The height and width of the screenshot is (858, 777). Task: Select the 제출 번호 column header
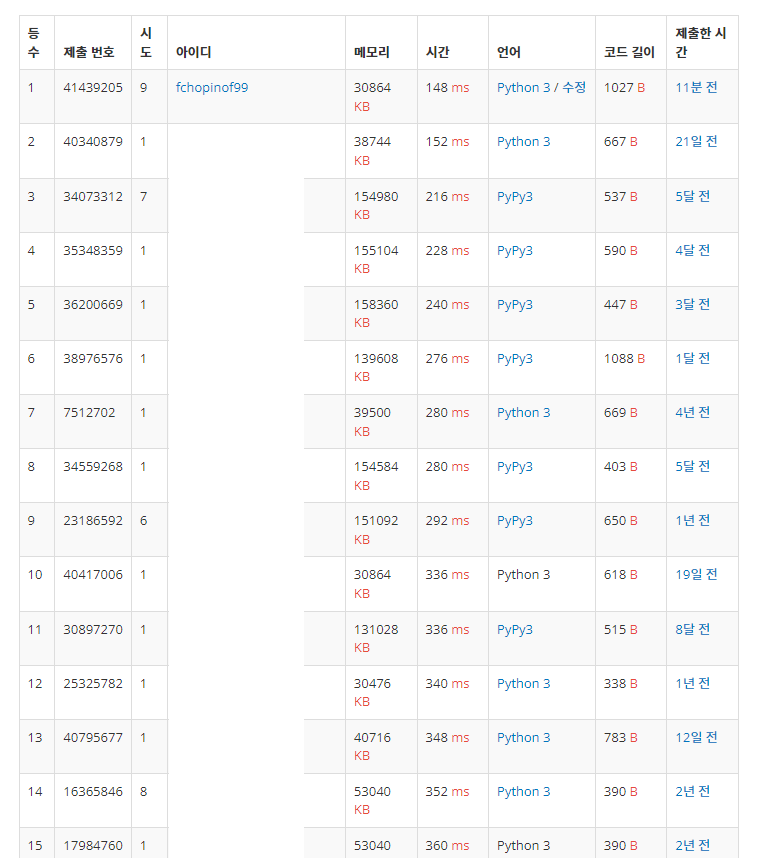[x=89, y=52]
